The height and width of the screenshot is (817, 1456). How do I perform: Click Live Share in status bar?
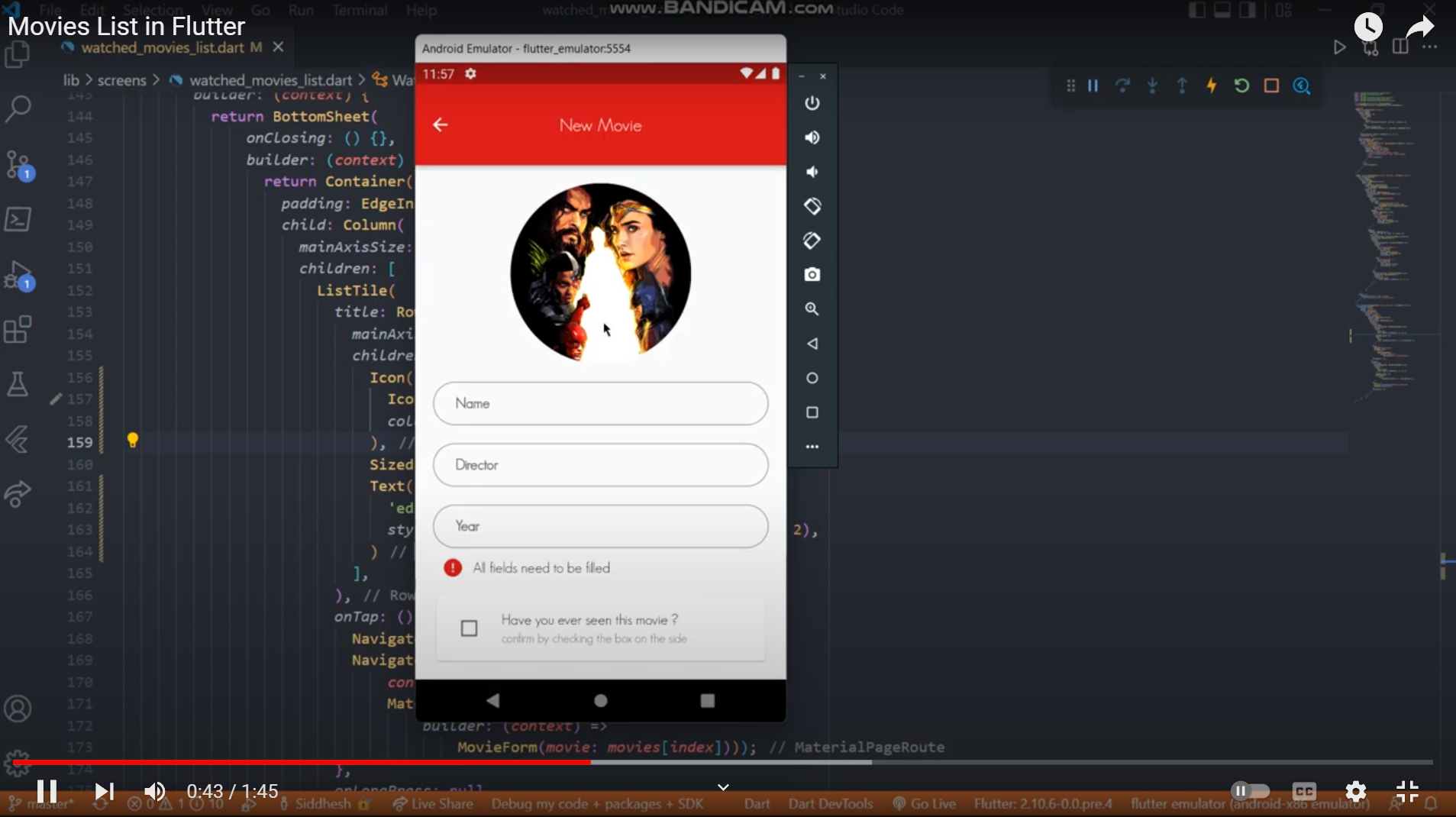pos(433,804)
